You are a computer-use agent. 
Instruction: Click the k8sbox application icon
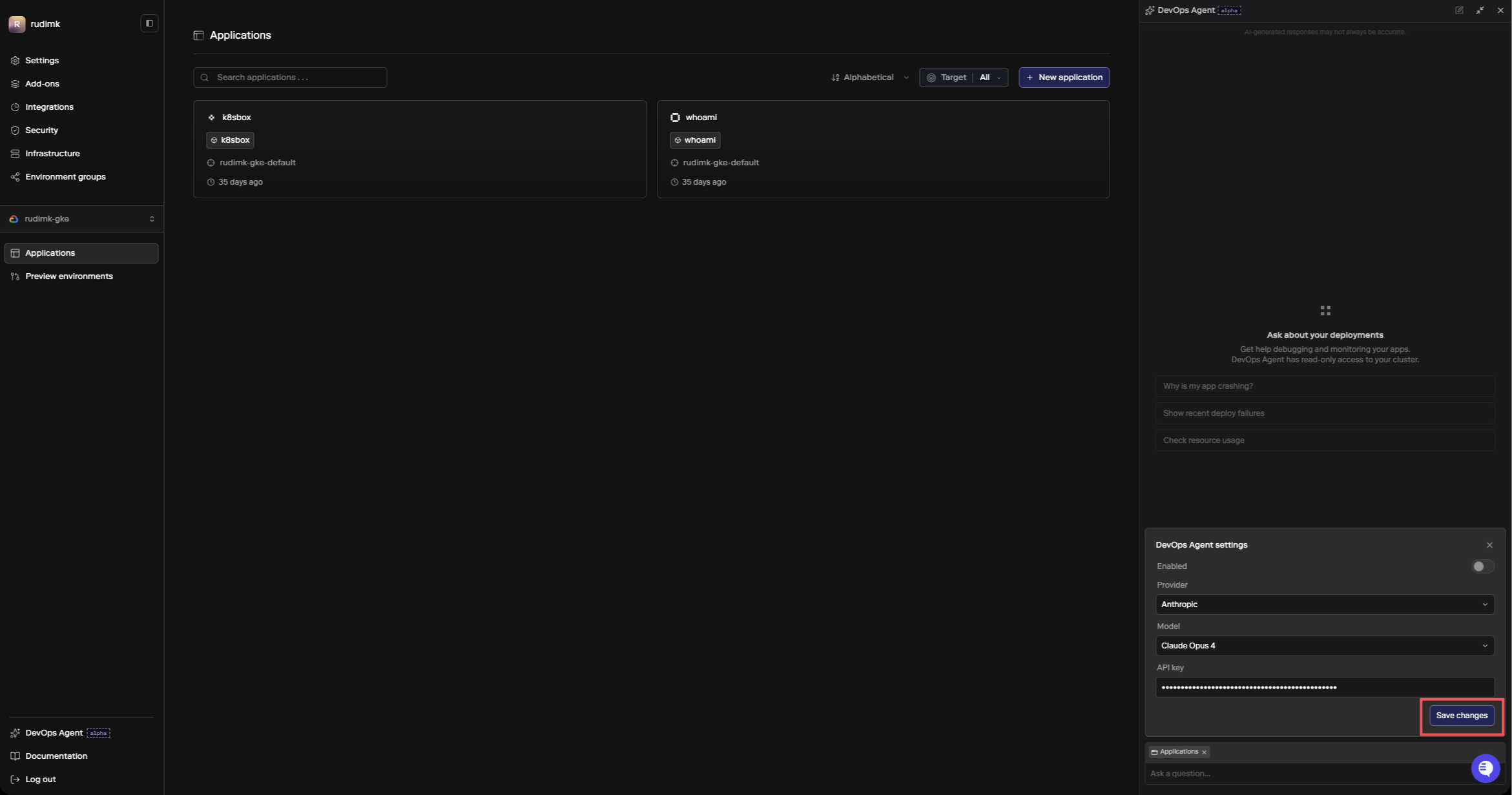point(211,118)
